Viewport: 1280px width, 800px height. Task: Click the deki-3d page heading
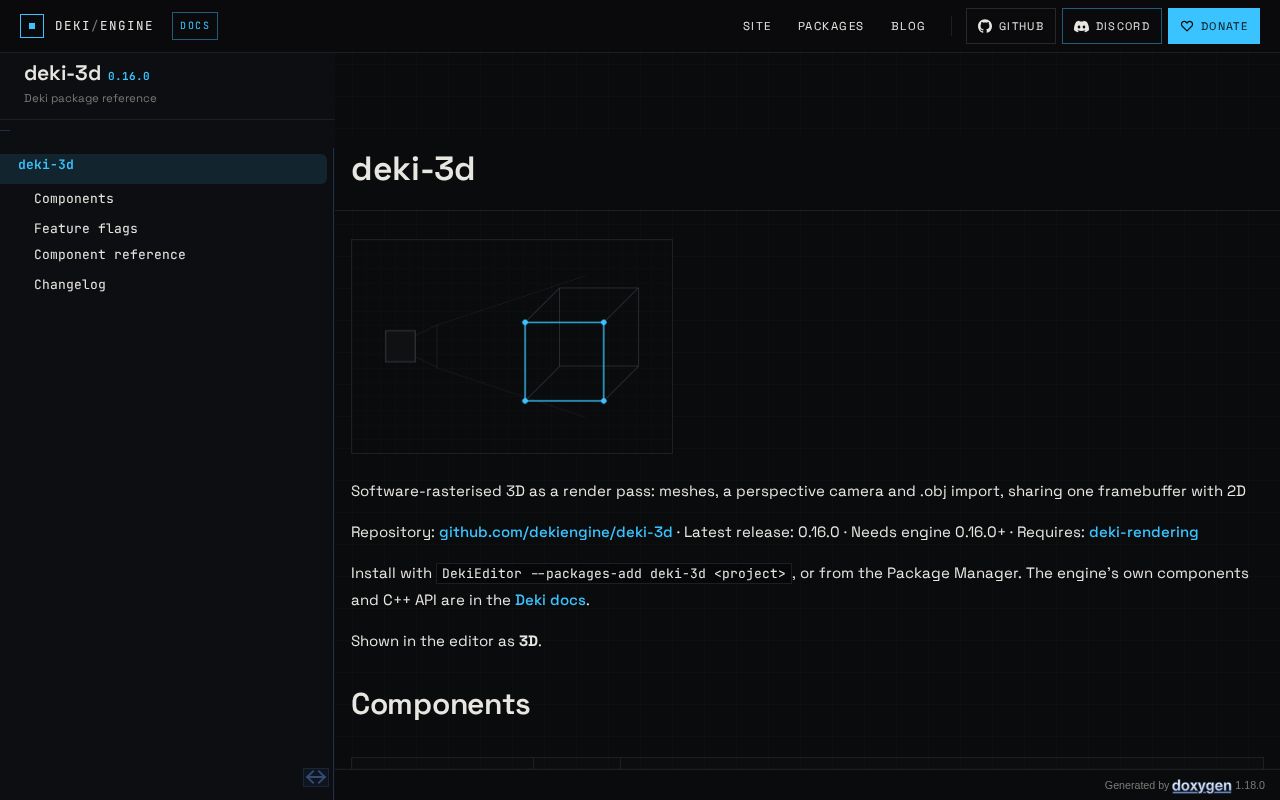413,169
